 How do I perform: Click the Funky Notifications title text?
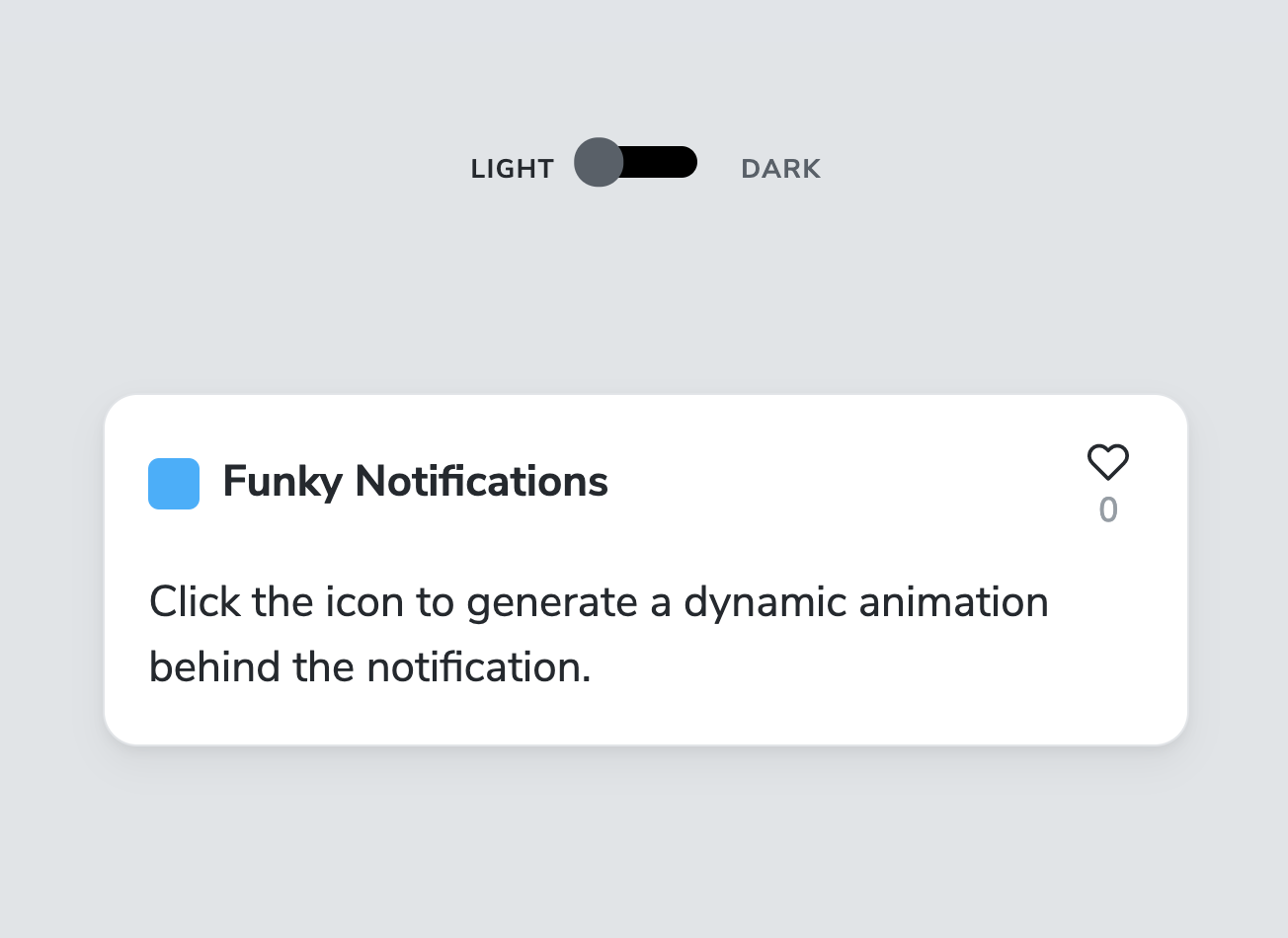click(x=415, y=481)
